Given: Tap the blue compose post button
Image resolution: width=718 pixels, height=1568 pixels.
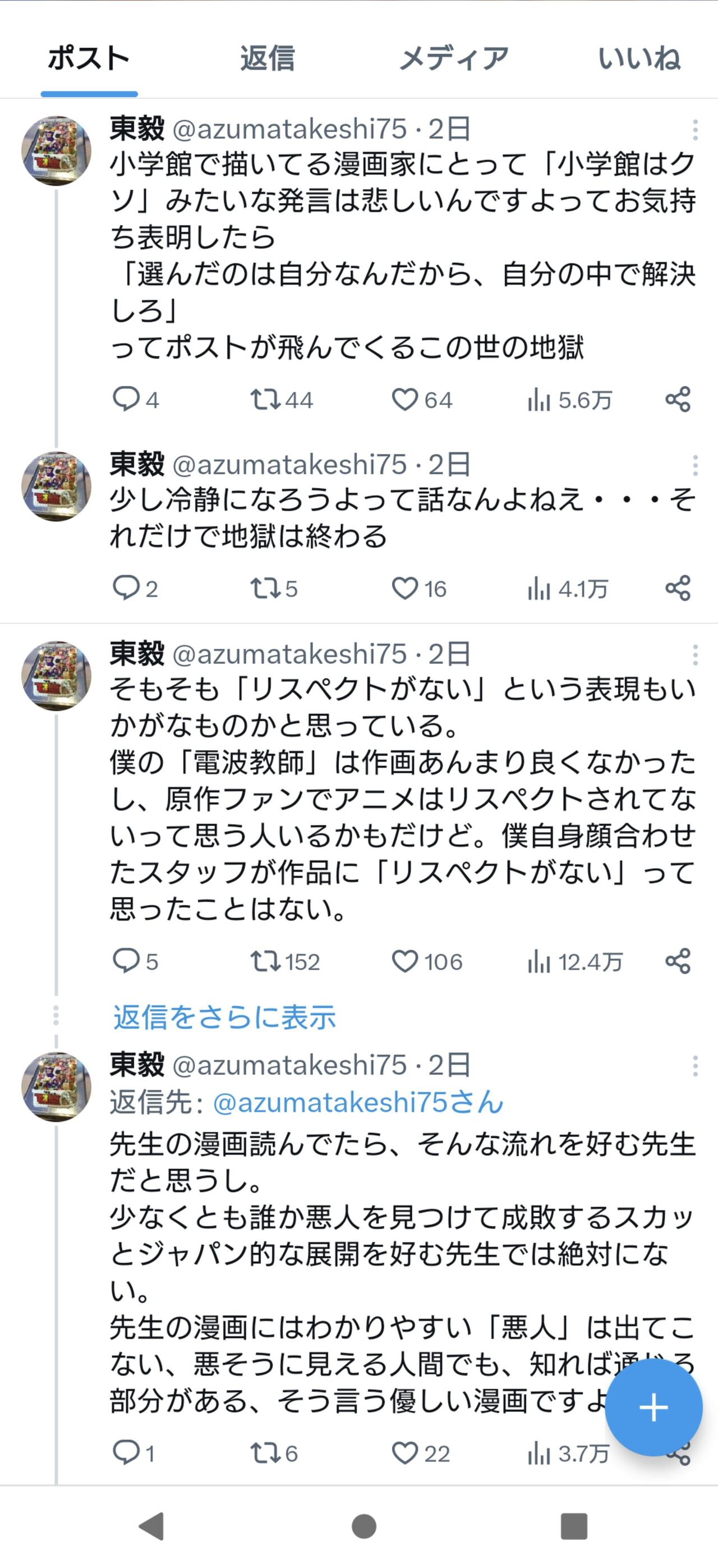Looking at the screenshot, I should tap(653, 1407).
